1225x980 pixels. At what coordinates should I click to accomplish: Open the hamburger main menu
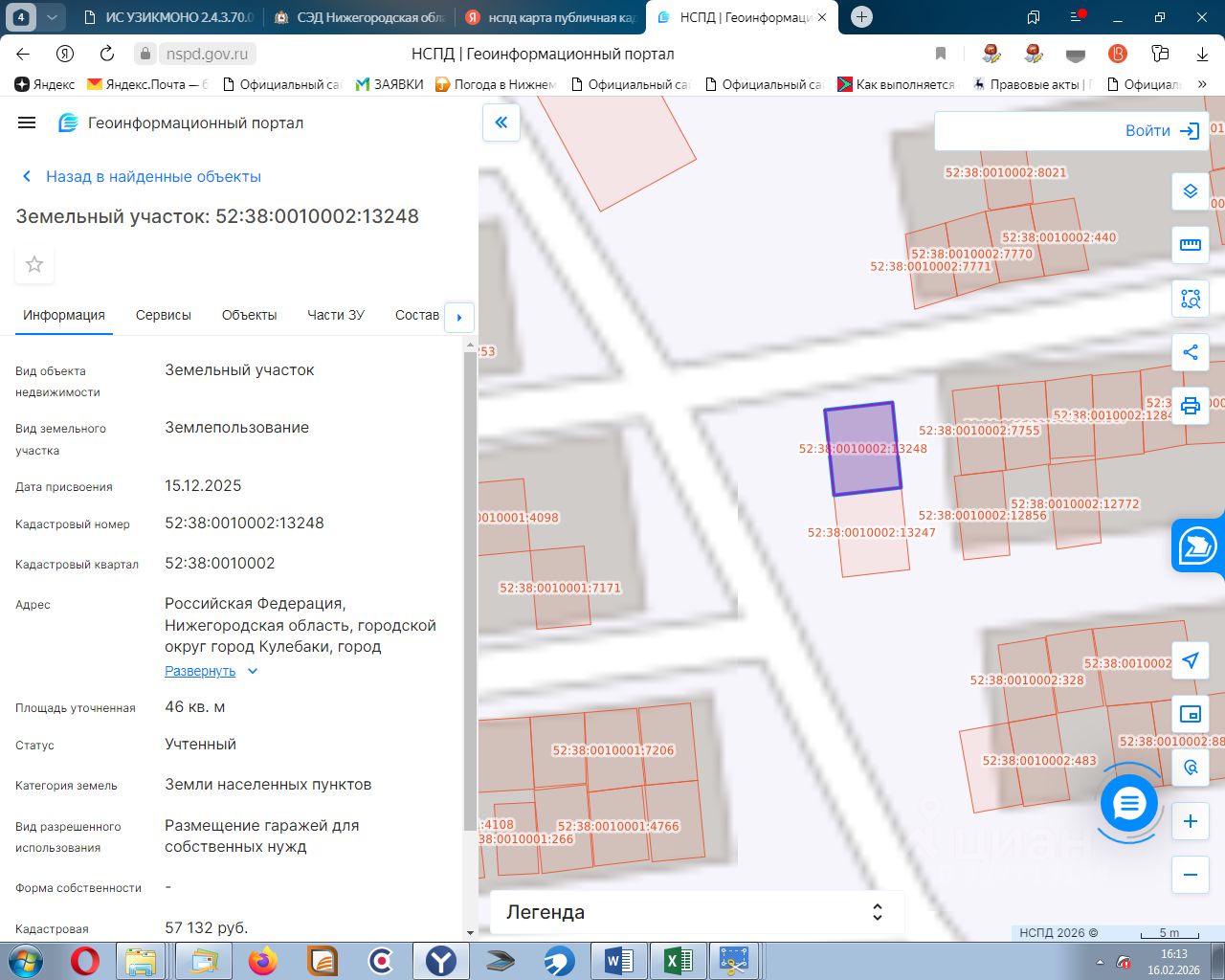click(x=27, y=122)
